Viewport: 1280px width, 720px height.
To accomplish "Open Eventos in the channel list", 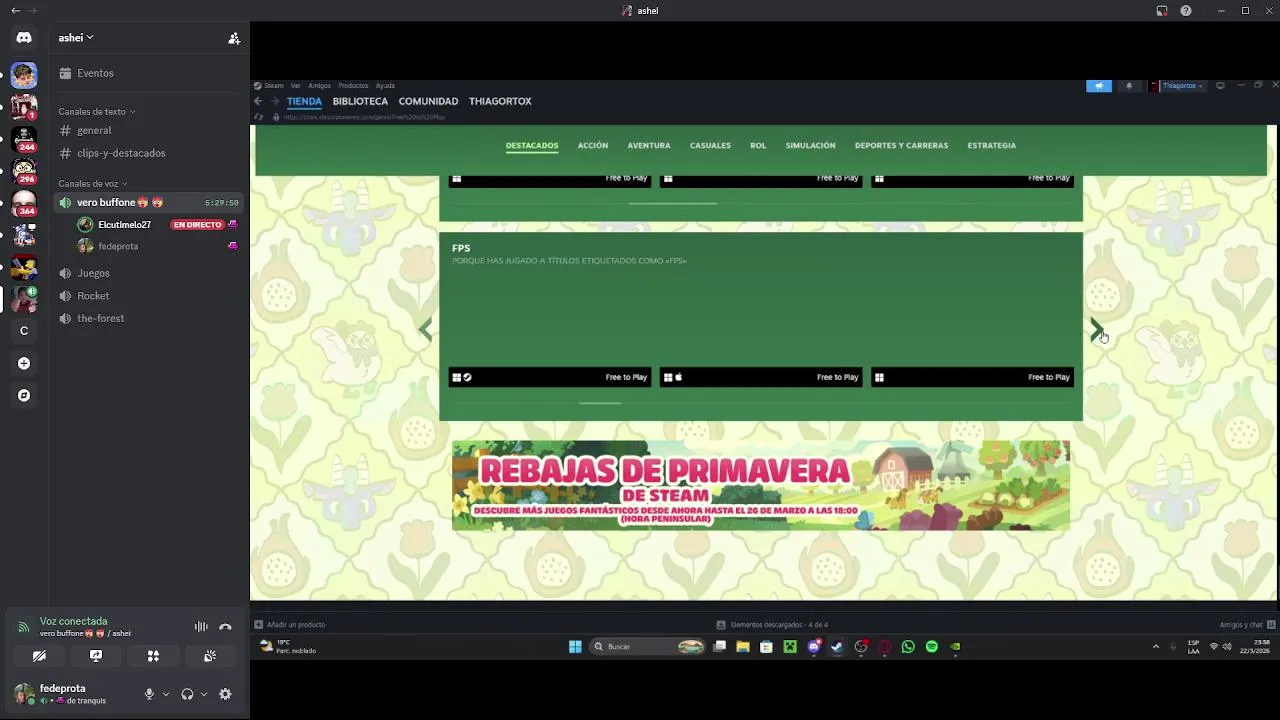I will (x=148, y=73).
